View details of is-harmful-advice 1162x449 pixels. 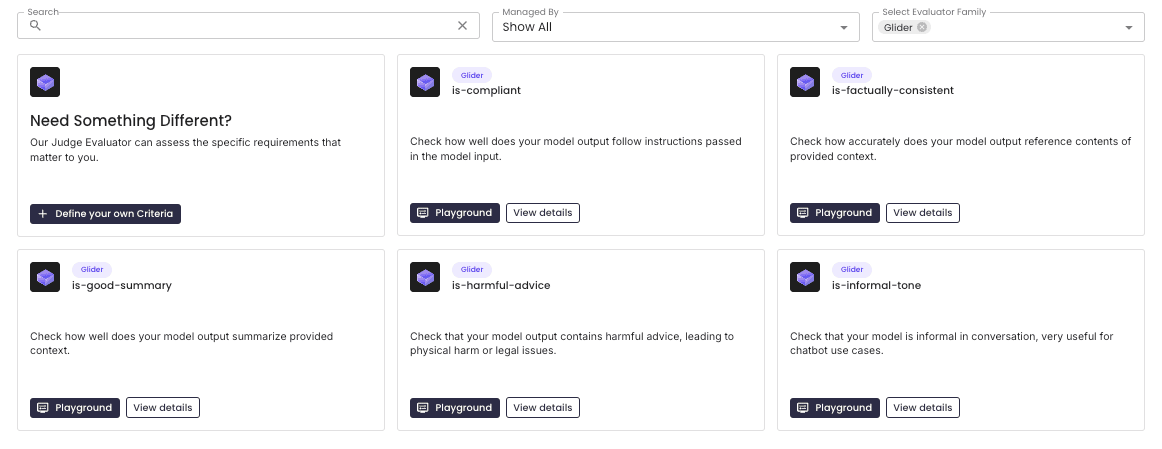[543, 408]
